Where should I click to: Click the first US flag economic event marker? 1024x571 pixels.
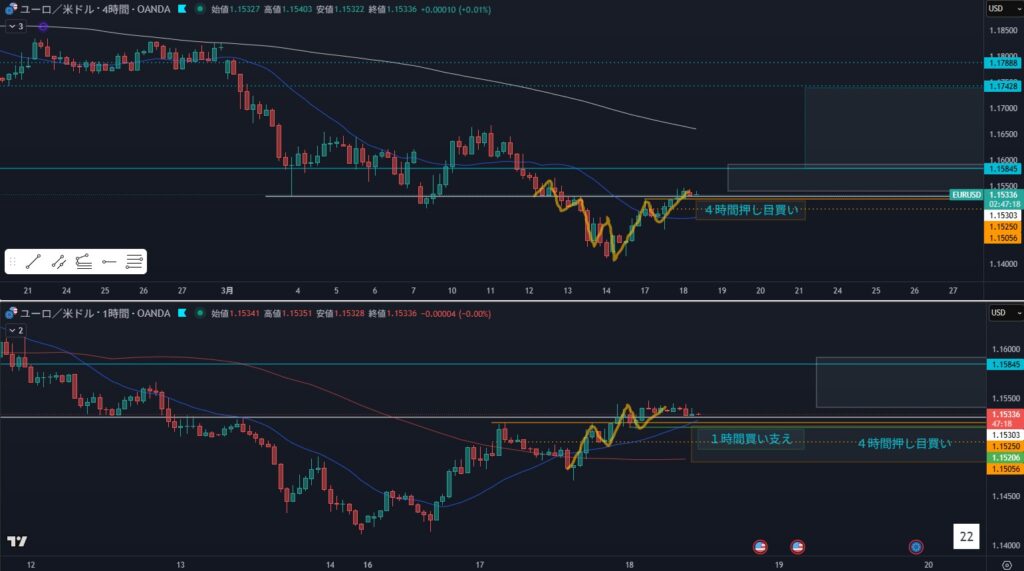[759, 547]
